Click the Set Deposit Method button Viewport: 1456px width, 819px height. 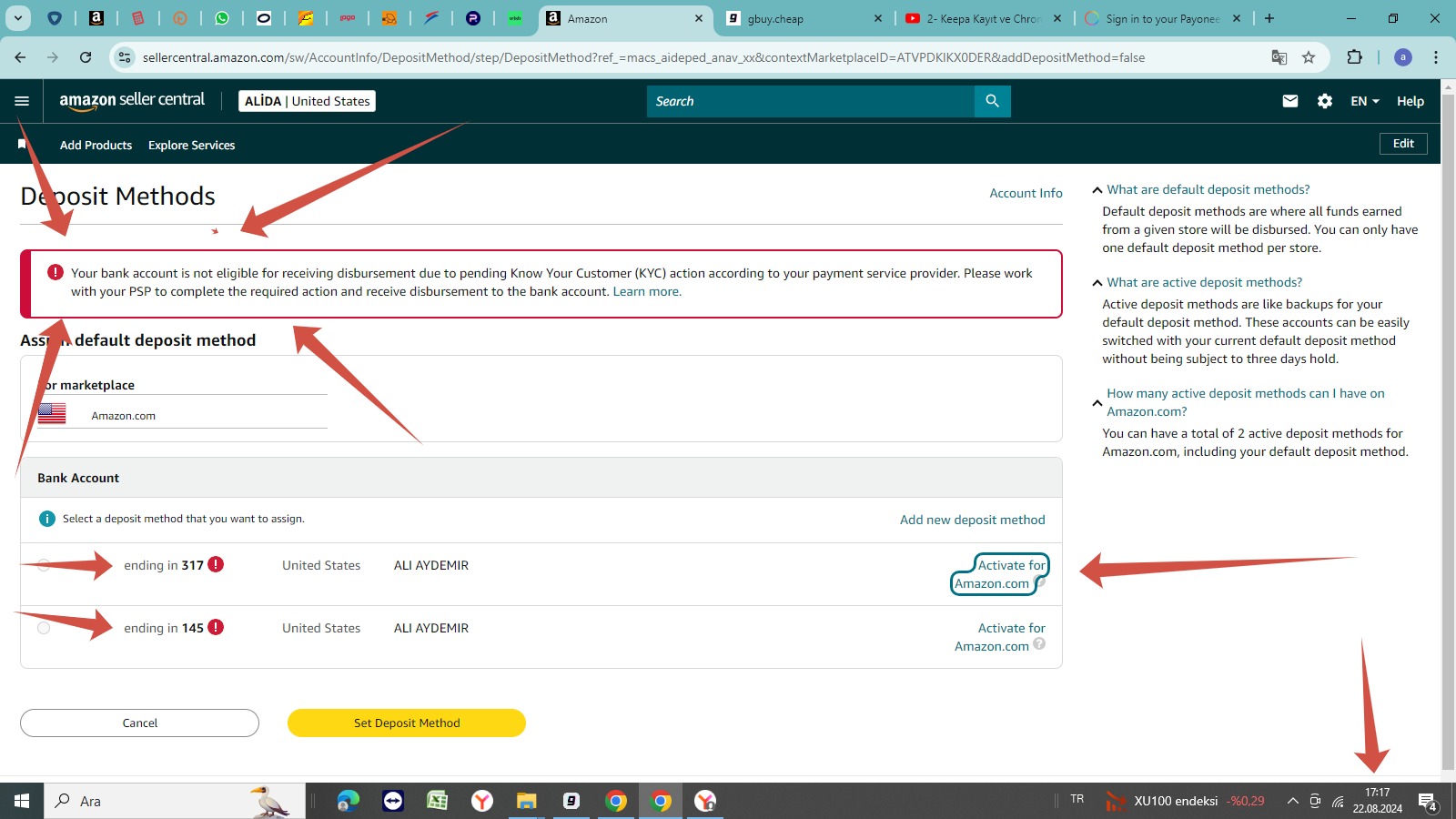[x=407, y=723]
